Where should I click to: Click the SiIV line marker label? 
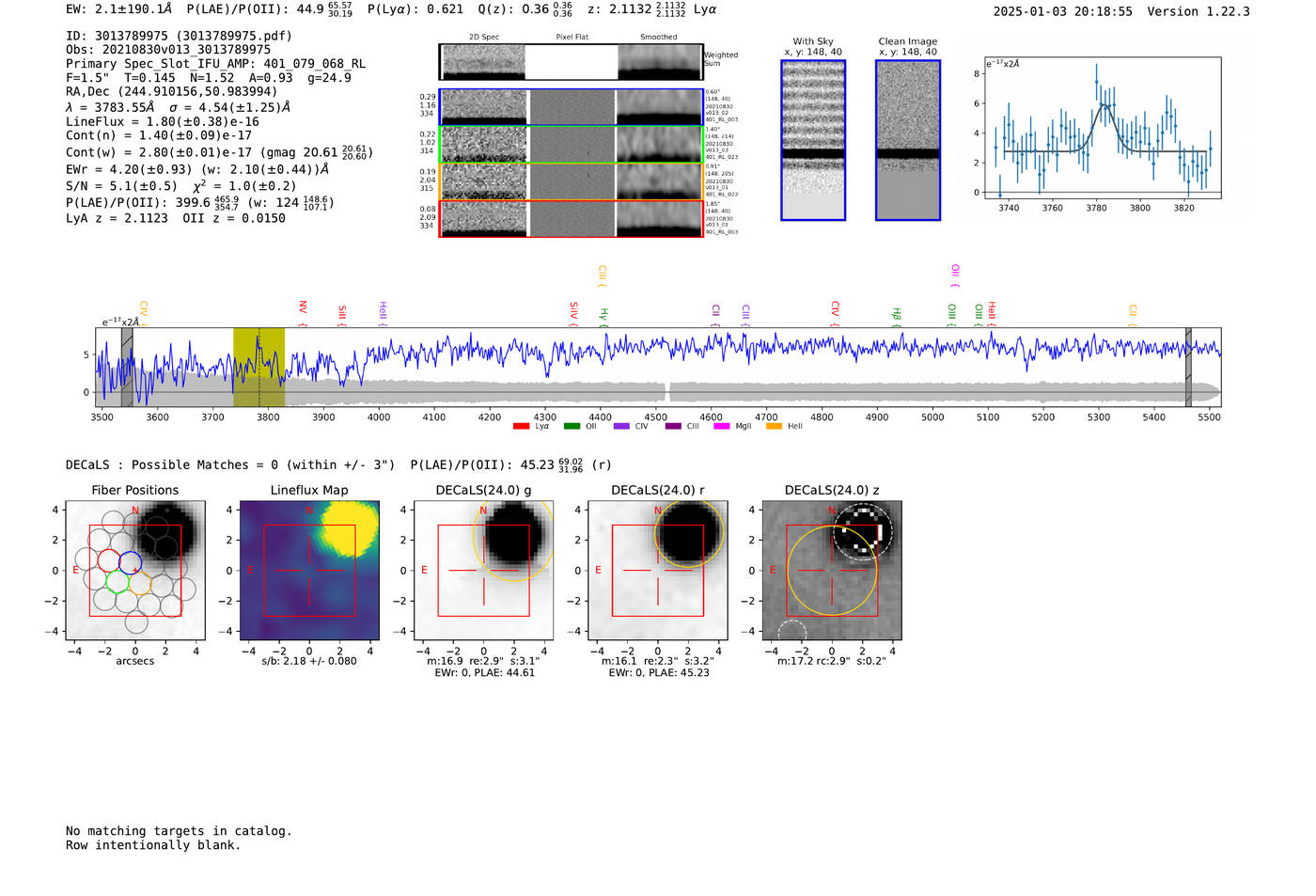click(x=573, y=312)
